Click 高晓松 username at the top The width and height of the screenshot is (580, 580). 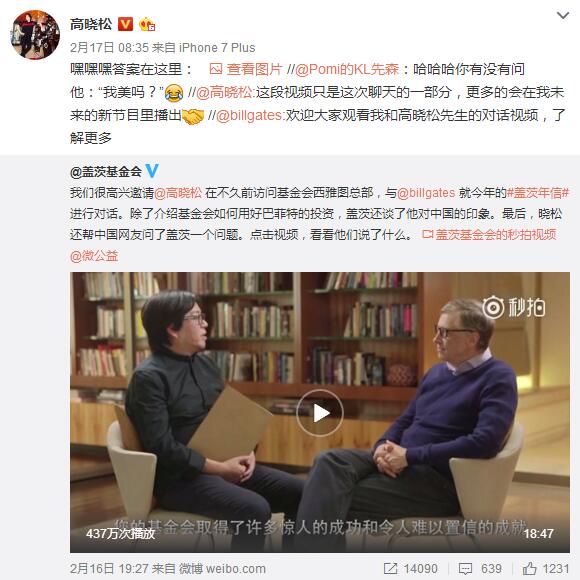[91, 24]
